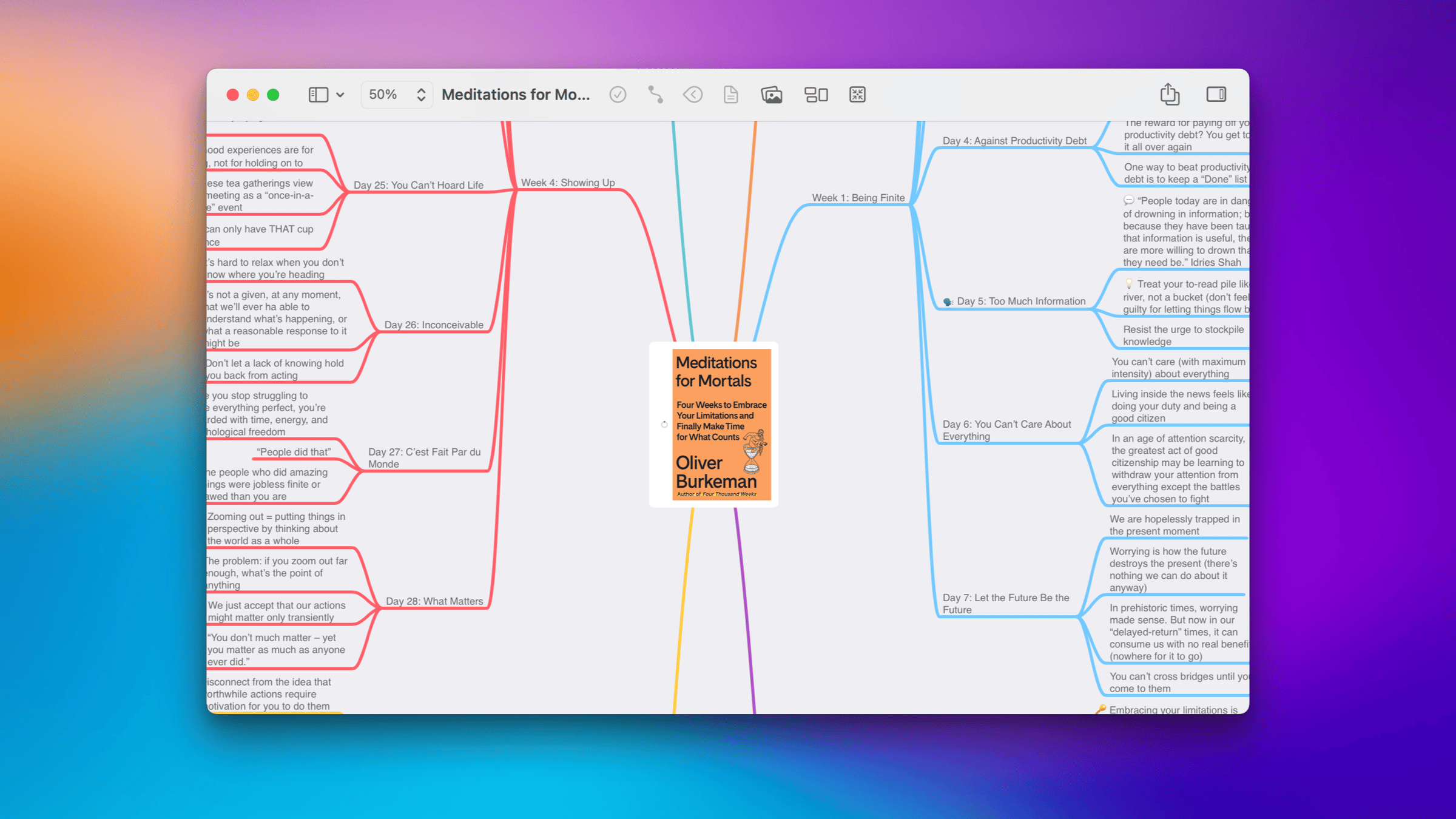This screenshot has height=819, width=1456.
Task: Select Day 4: Against Productivity Debt node
Action: coord(1014,141)
